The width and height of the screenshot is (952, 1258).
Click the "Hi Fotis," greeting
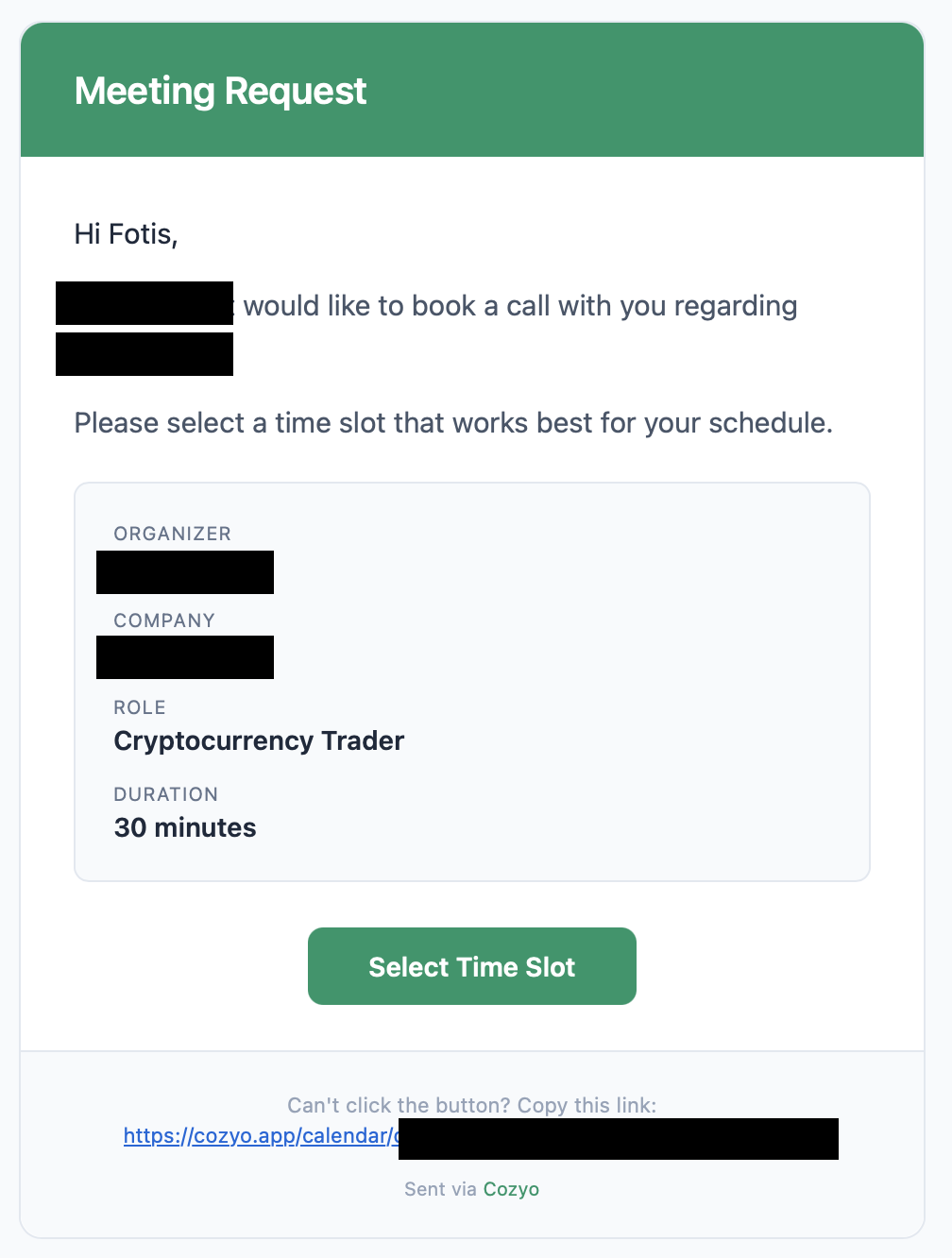coord(126,234)
